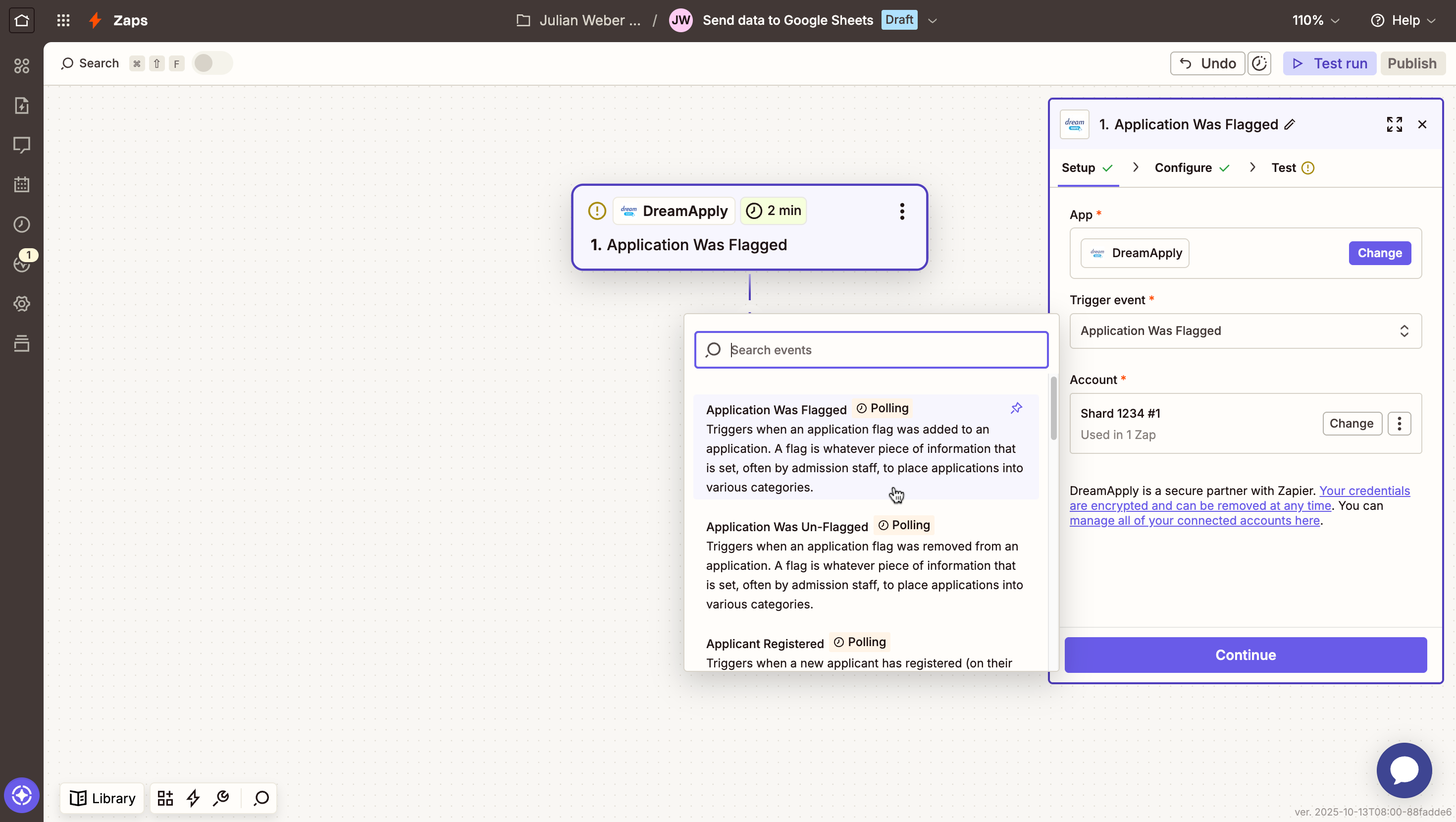Click the event list scrollbar
This screenshot has width=1456, height=822.
1053,408
